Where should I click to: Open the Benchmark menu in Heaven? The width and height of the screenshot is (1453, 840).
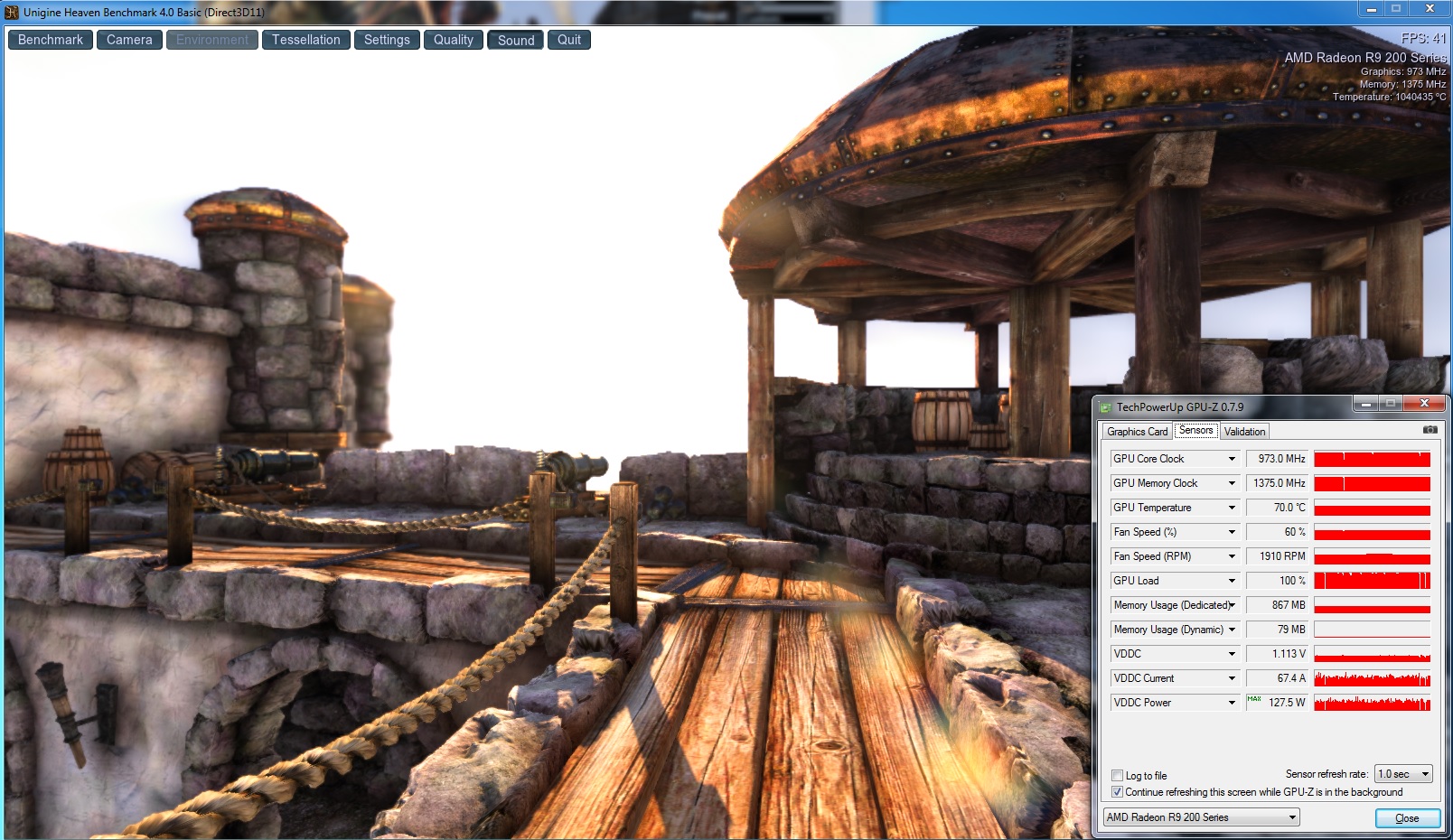51,40
